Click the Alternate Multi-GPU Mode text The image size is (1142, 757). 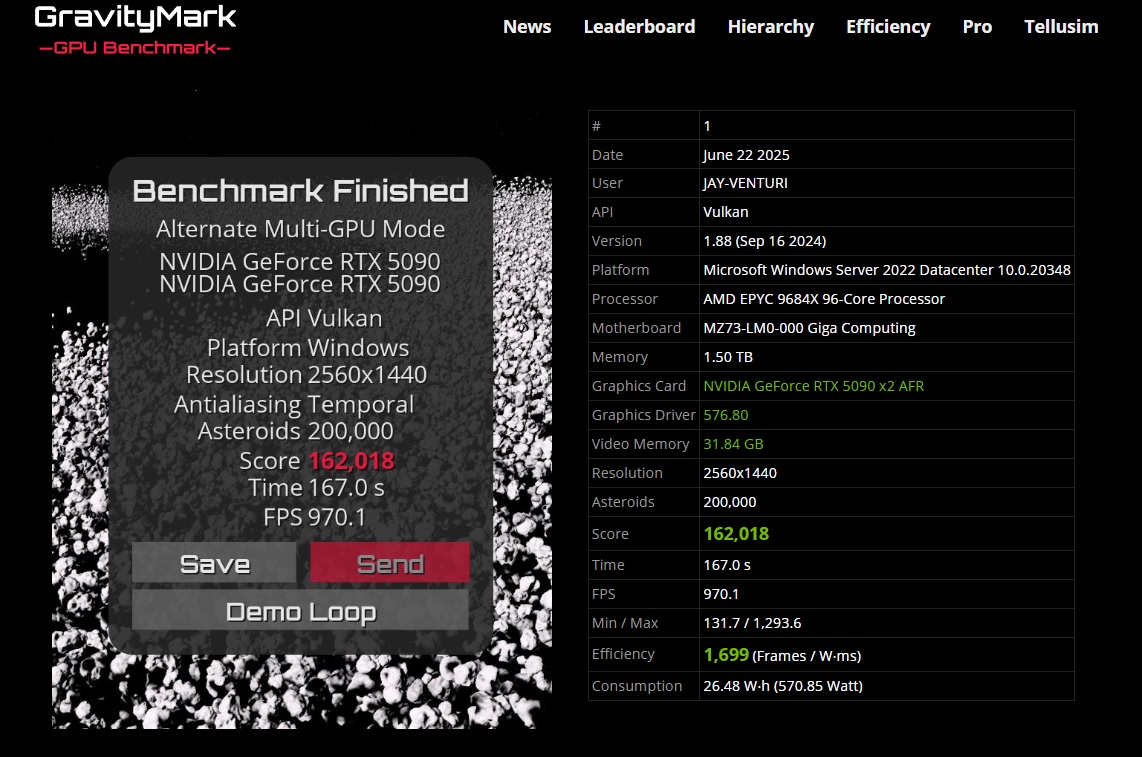(300, 229)
